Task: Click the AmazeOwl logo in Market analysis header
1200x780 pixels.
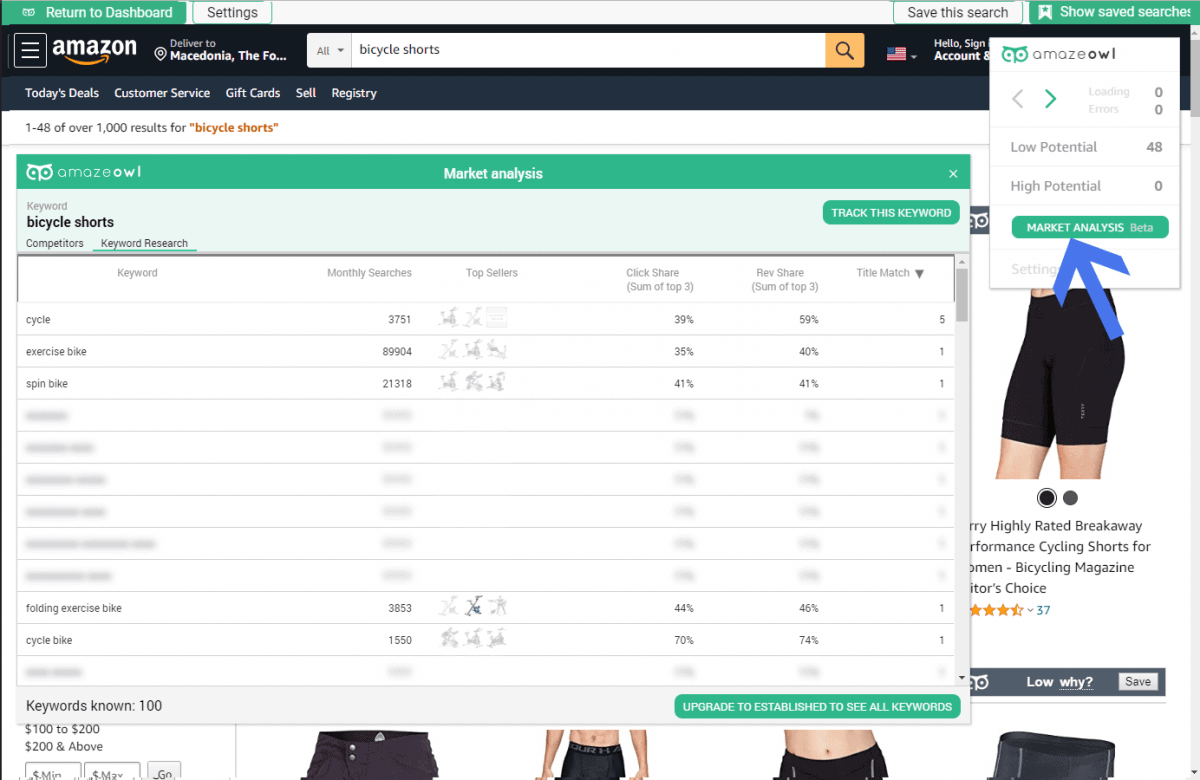Action: [x=84, y=172]
